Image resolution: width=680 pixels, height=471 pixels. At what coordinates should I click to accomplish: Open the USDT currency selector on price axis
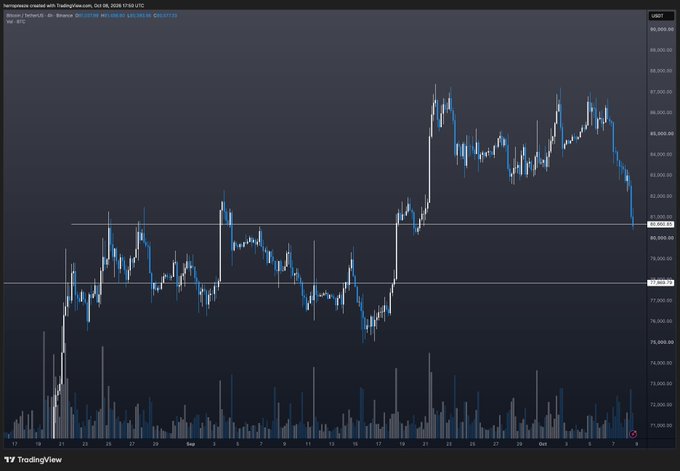click(x=661, y=16)
